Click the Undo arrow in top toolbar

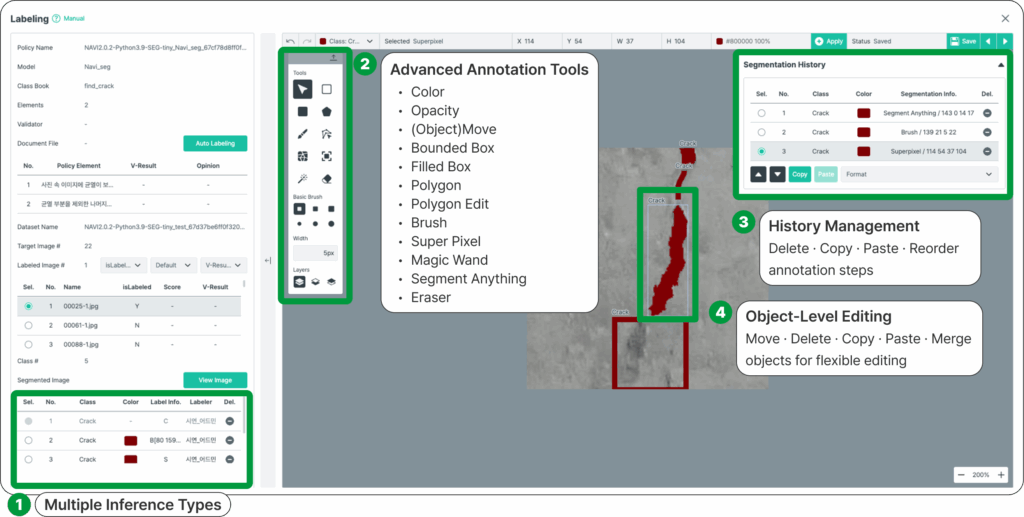coord(290,41)
